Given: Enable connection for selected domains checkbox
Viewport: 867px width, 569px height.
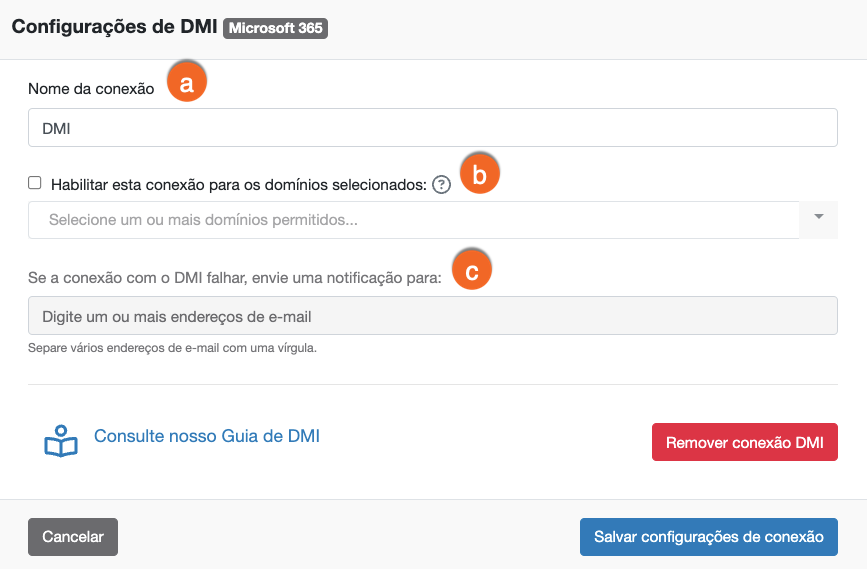Looking at the screenshot, I should pos(35,182).
